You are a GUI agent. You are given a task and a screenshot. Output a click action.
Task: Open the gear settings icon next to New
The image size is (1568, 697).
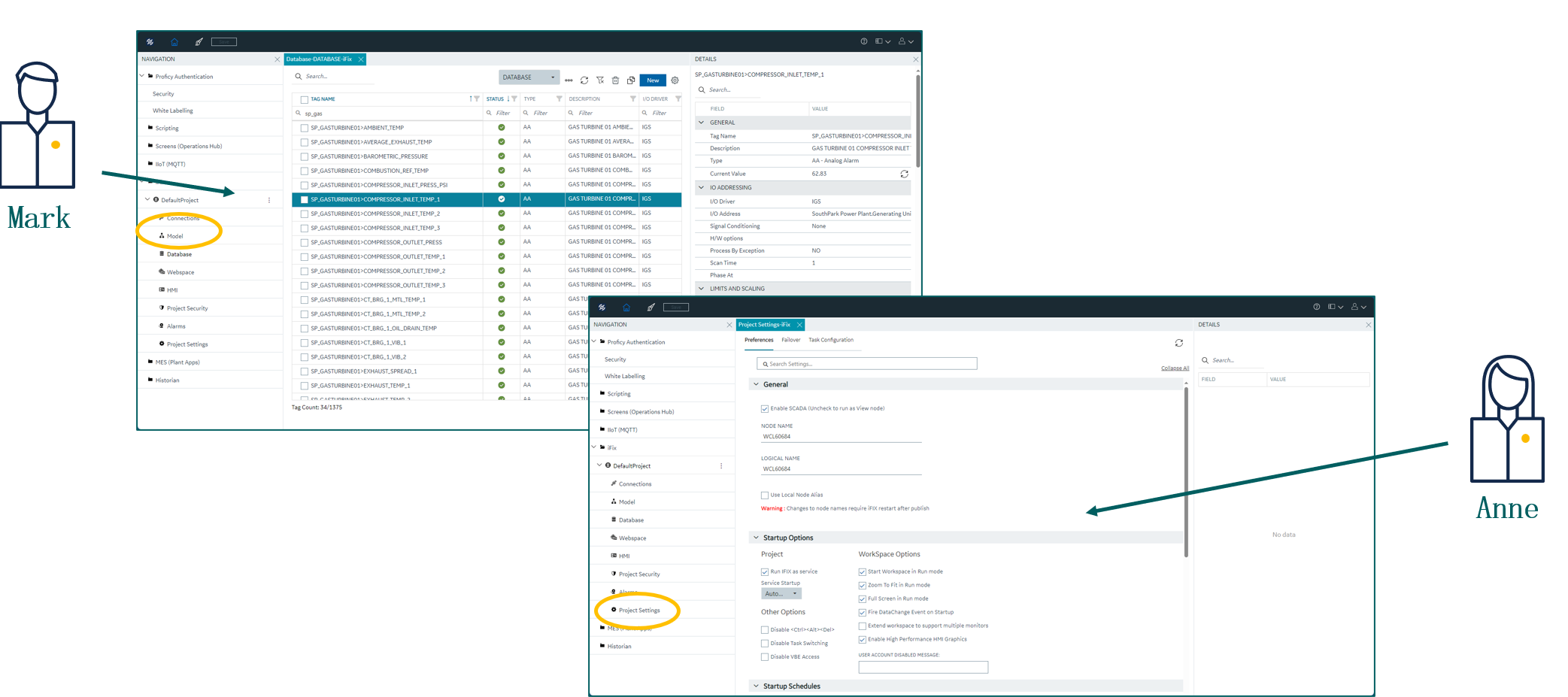click(x=675, y=80)
